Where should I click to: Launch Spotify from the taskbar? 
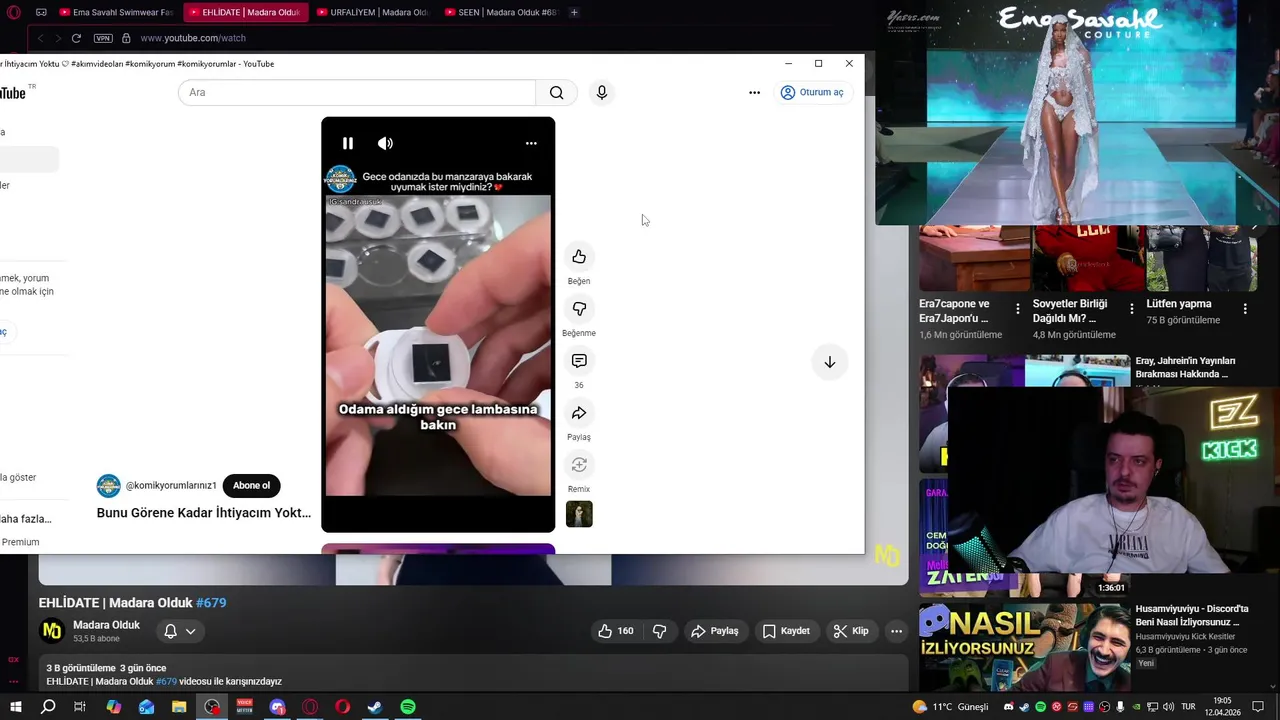tap(408, 707)
